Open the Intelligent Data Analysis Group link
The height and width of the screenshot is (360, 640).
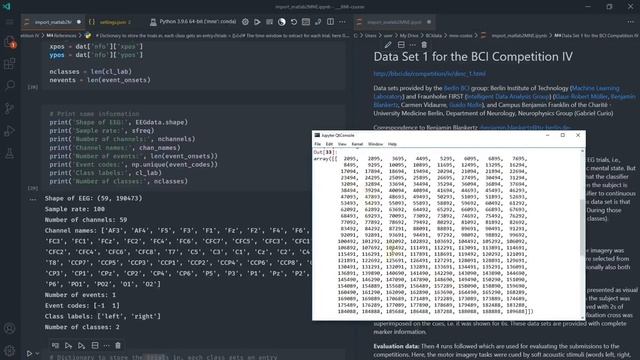pos(508,97)
